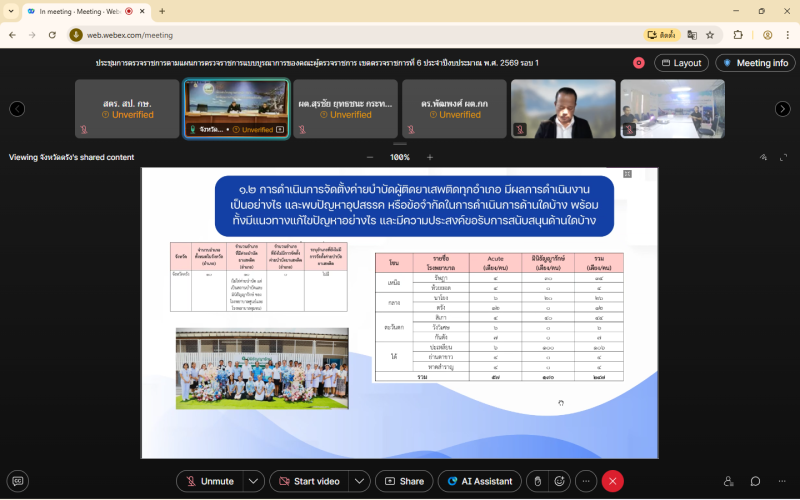Image resolution: width=800 pixels, height=500 pixels.
Task: Start video camera
Action: click(x=308, y=481)
